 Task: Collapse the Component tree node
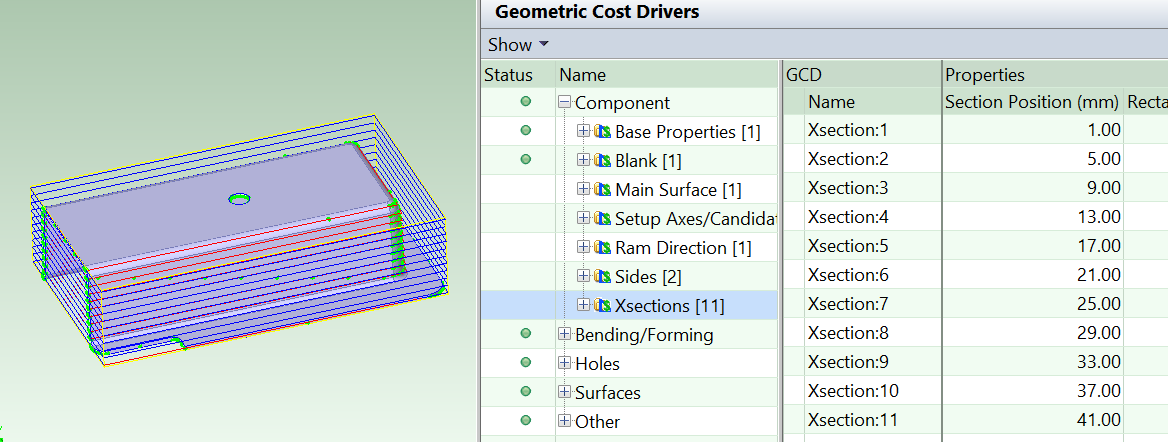[x=565, y=103]
